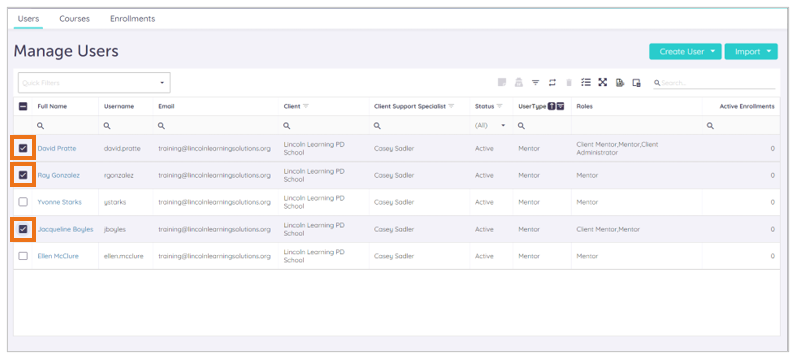795x362 pixels.
Task: Toggle the select-all header checkbox
Action: click(23, 106)
